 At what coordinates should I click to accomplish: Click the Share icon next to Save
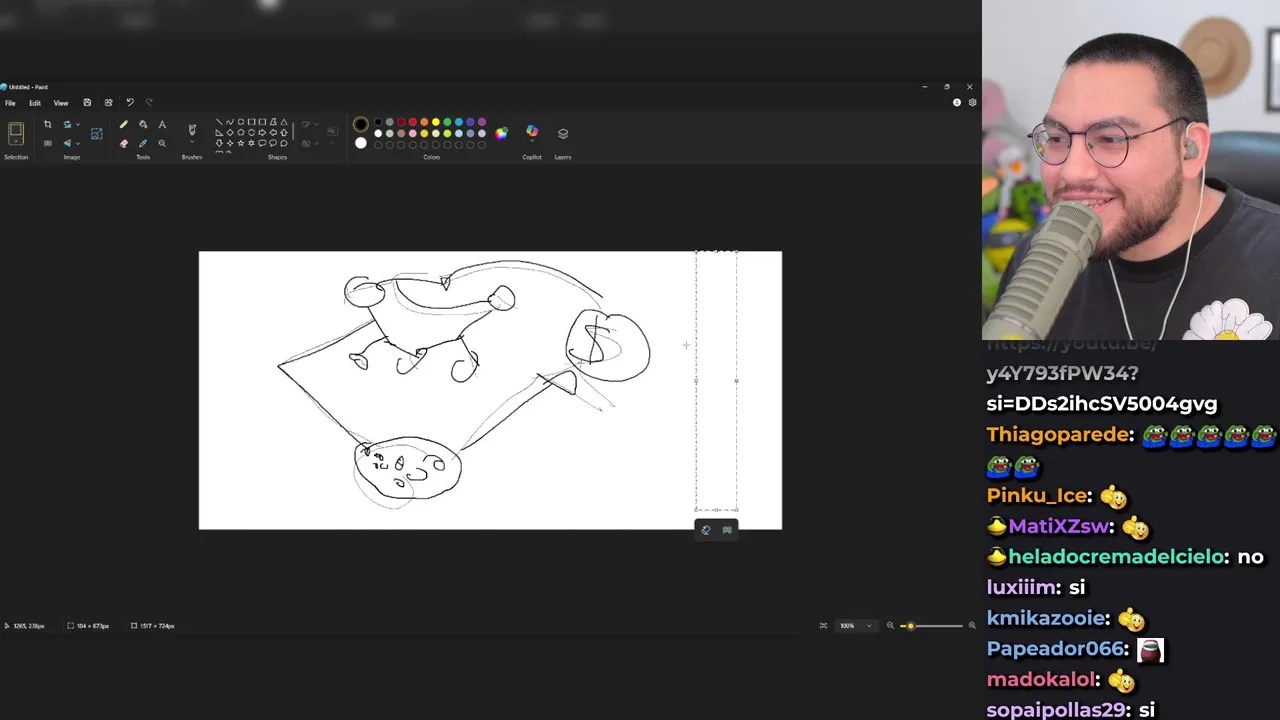[x=108, y=102]
